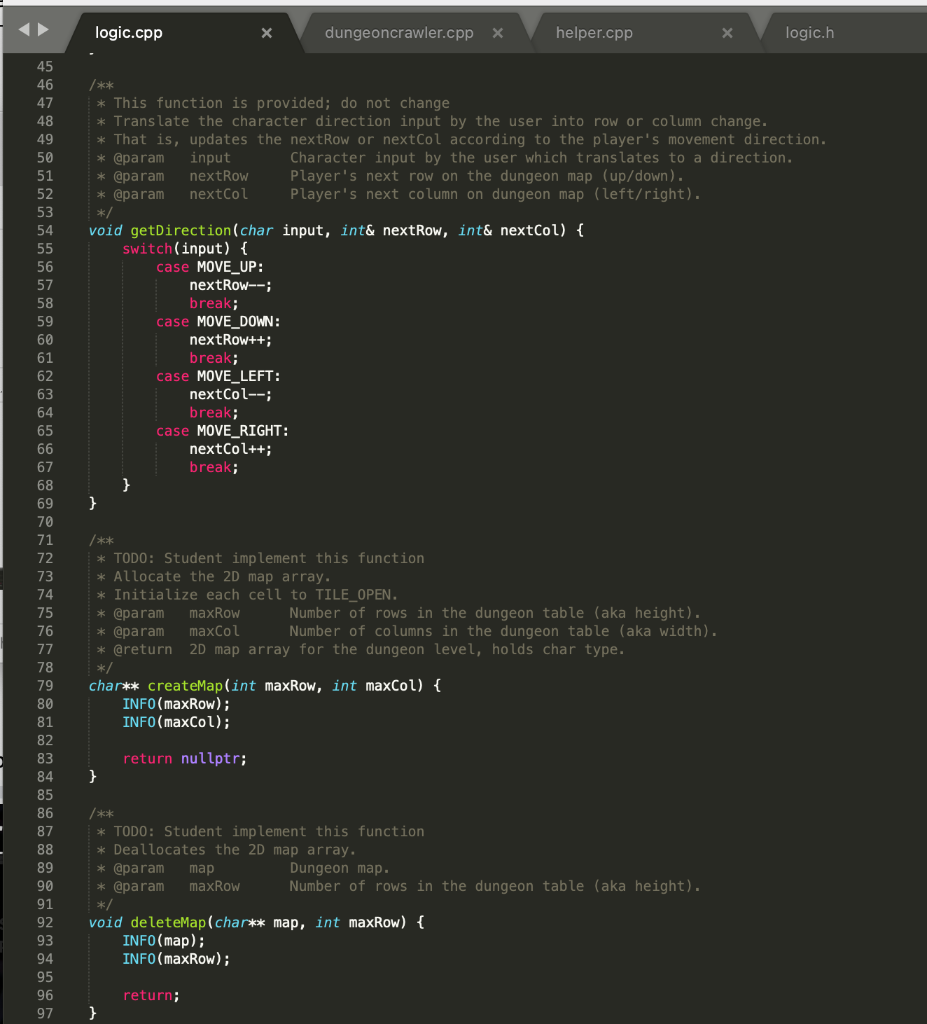The height and width of the screenshot is (1024, 927).
Task: Close the dungeoncrawler.cpp tab
Action: point(498,32)
